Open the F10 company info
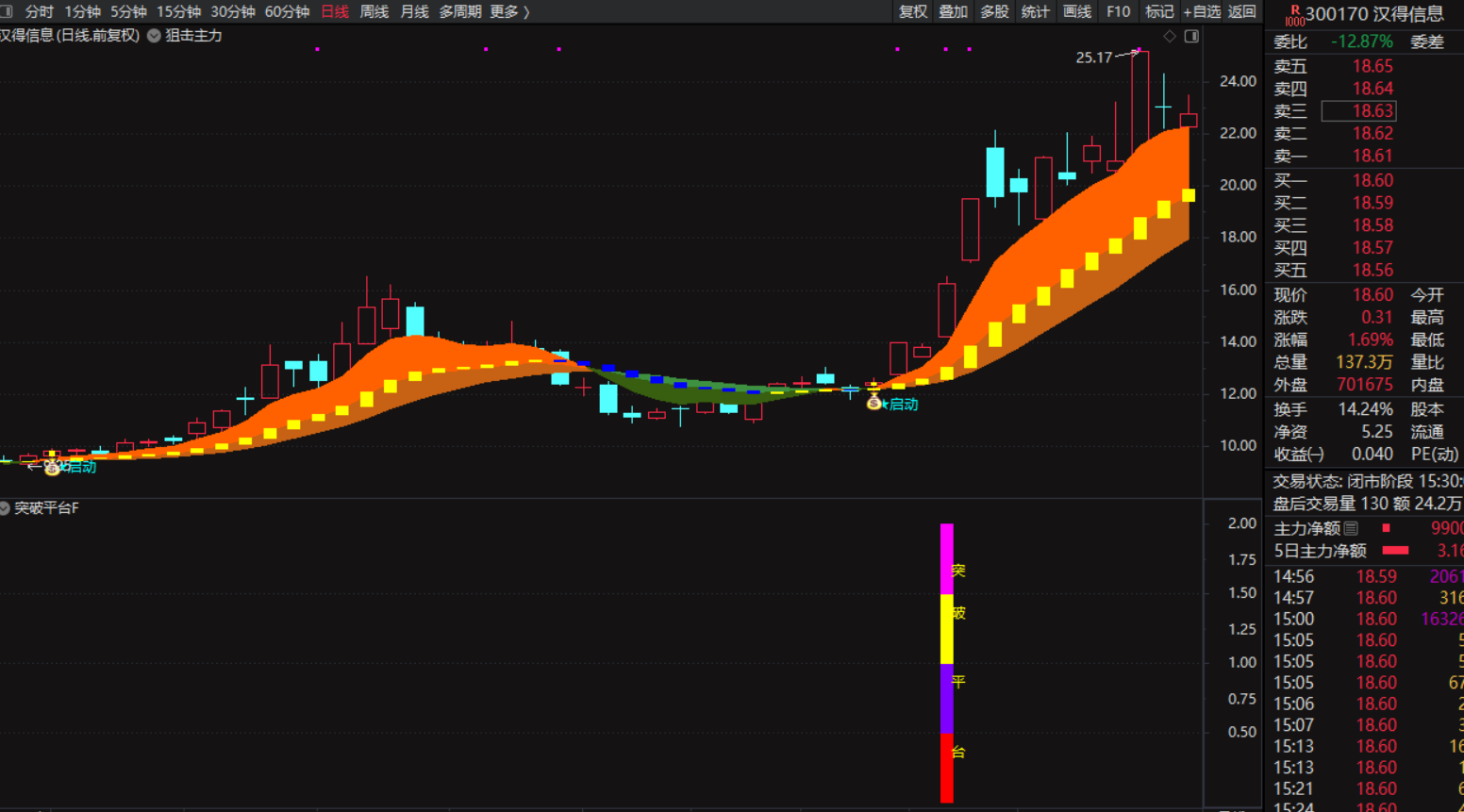The width and height of the screenshot is (1464, 812). pos(1118,11)
